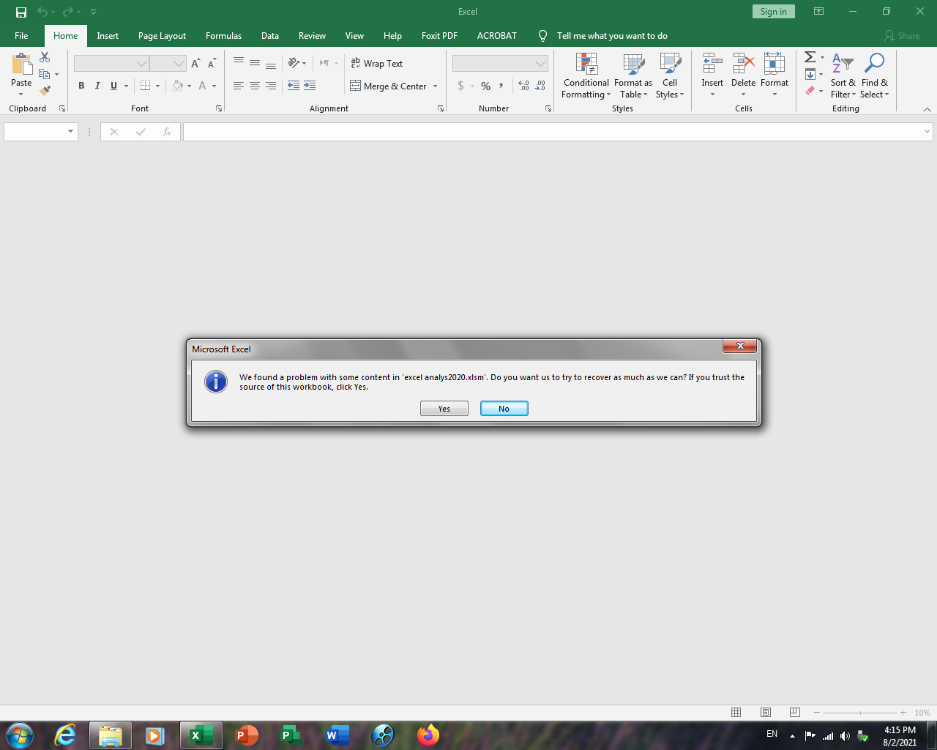Click the Sign in button
The image size is (937, 750).
coord(773,12)
